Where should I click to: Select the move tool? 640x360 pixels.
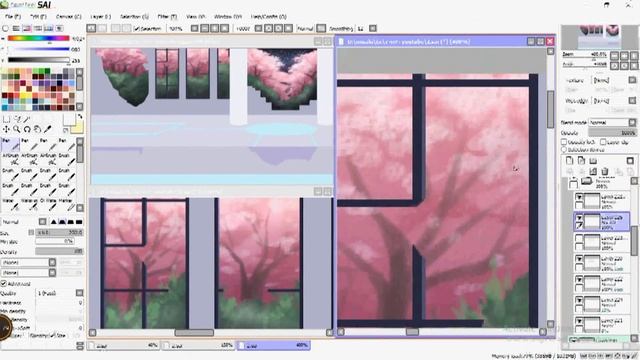pyautogui.click(x=7, y=129)
